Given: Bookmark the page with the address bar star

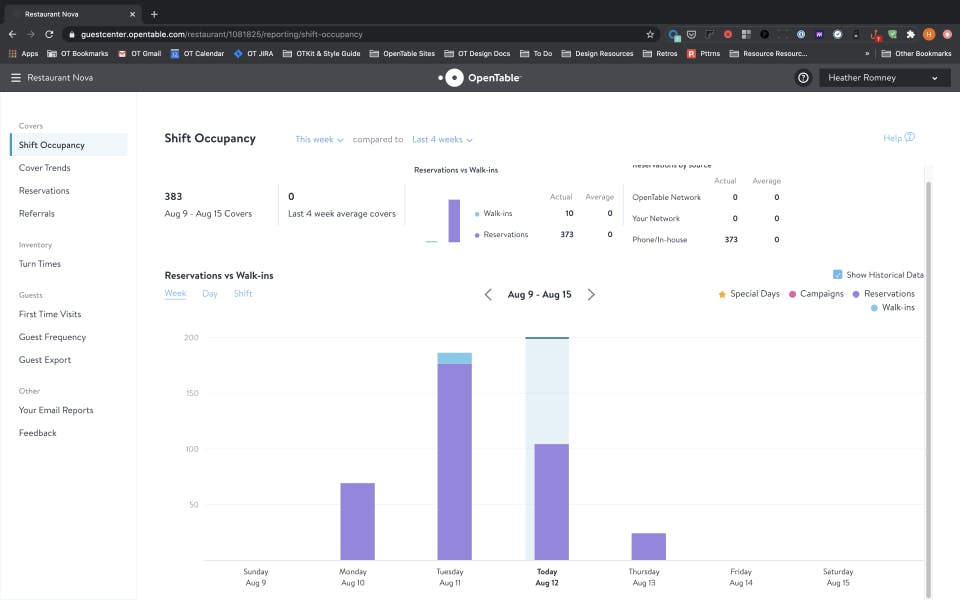Looking at the screenshot, I should (x=649, y=32).
